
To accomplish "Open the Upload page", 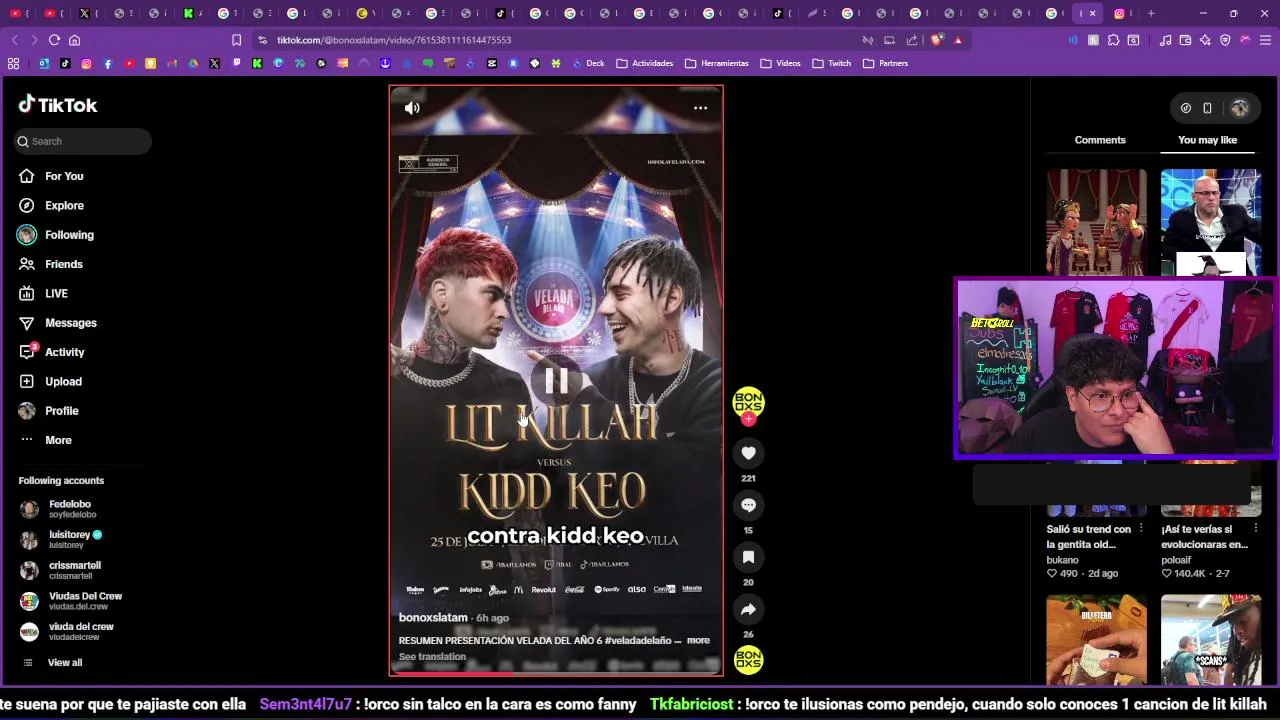I will (x=63, y=381).
